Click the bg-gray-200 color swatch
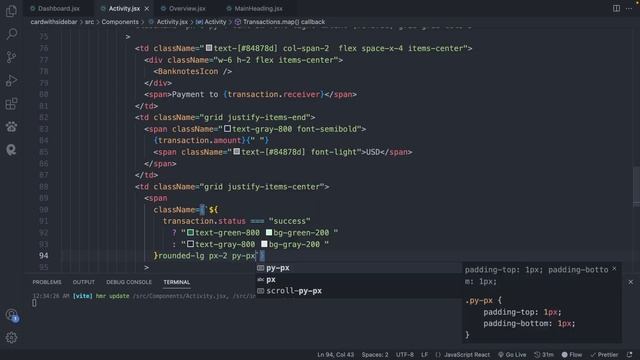Screen dimensions: 640x360 pyautogui.click(x=264, y=244)
